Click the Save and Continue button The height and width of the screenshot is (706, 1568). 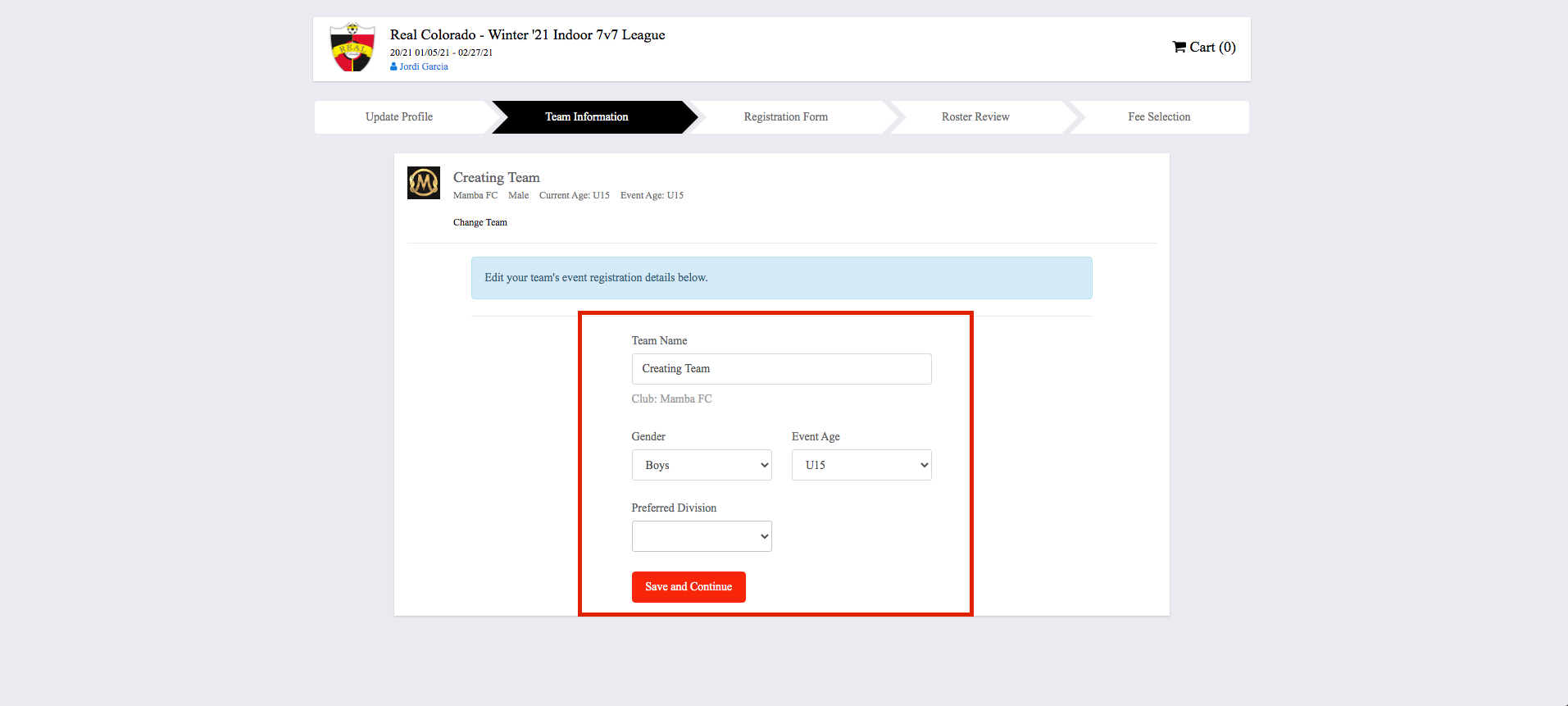pyautogui.click(x=689, y=587)
